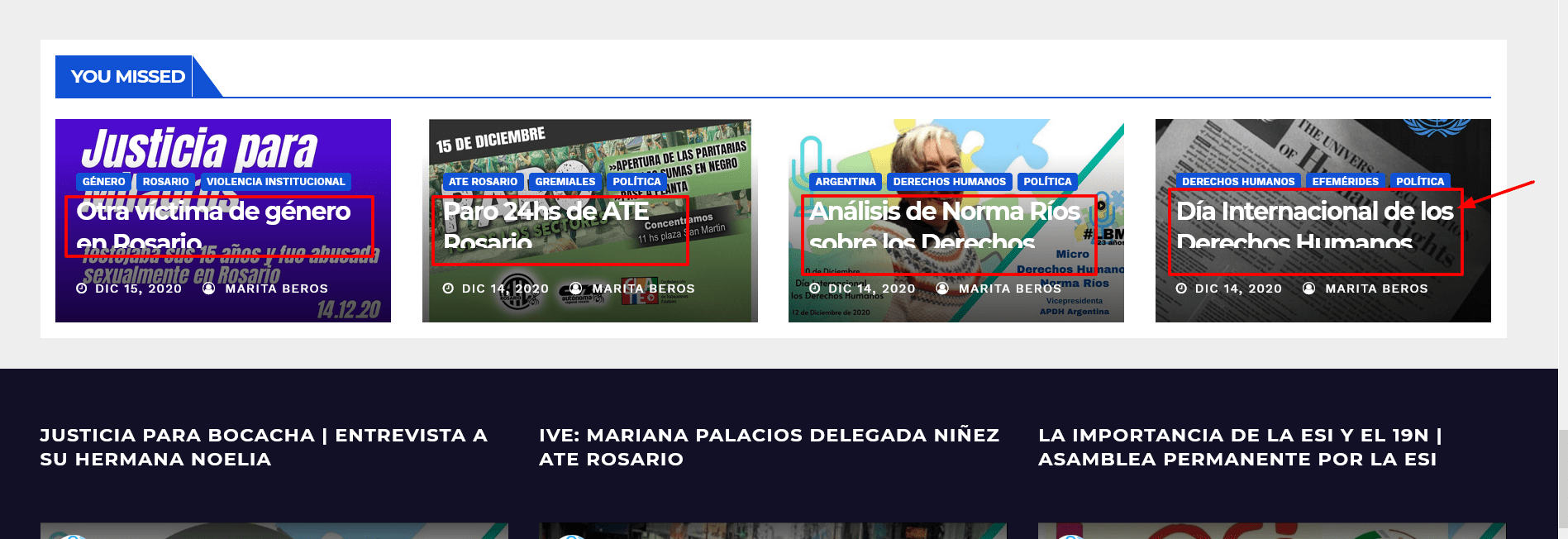The image size is (1568, 539).
Task: Click the ATE ROSARIO category tag
Action: tap(483, 182)
